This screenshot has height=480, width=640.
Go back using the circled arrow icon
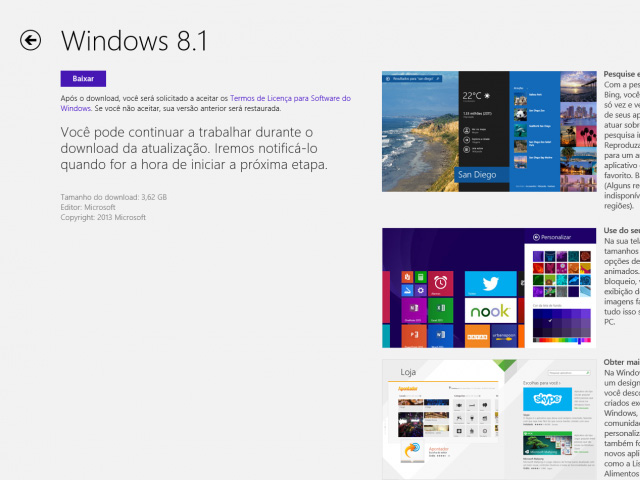31,40
